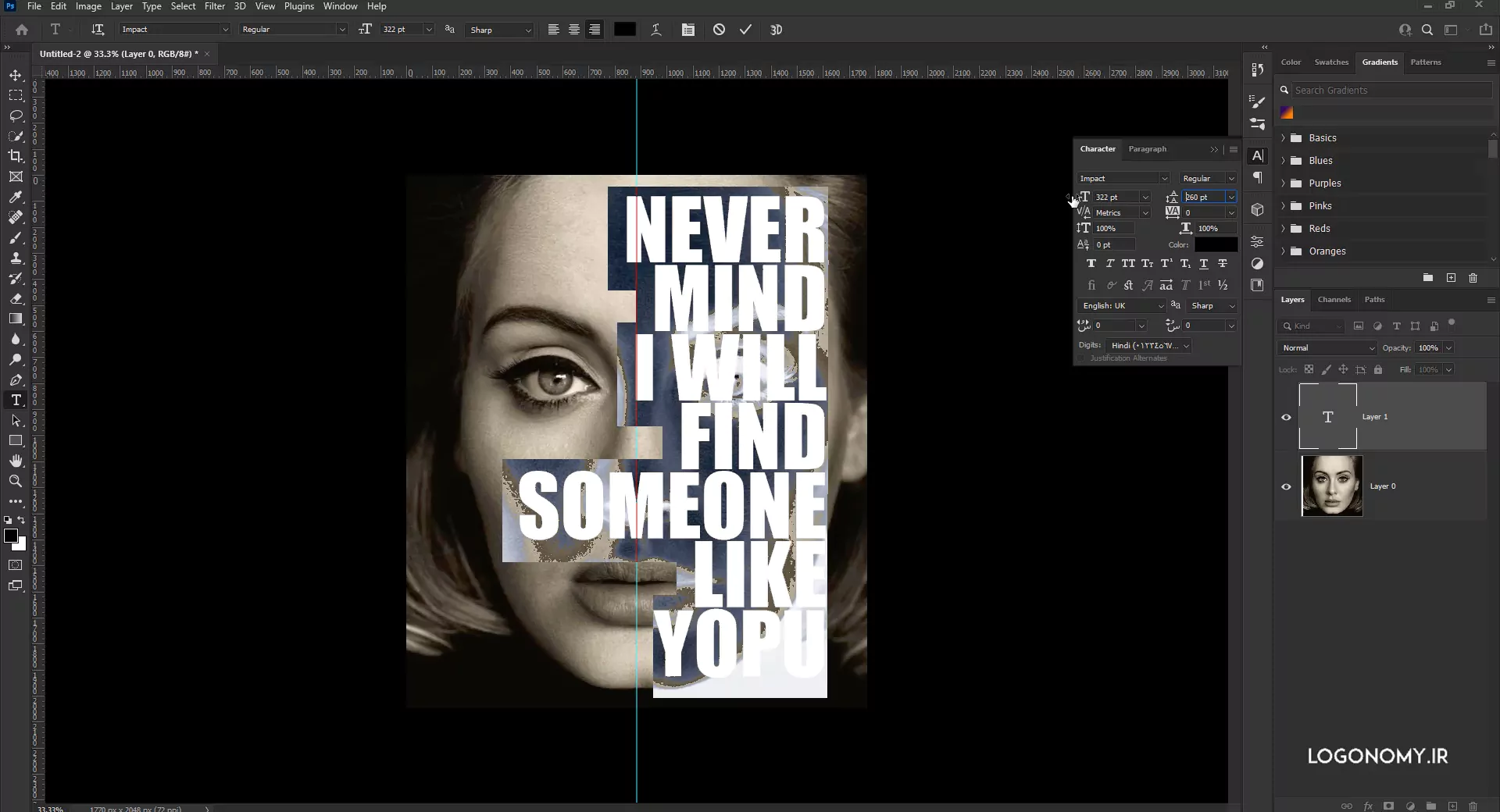Open the Filter menu
This screenshot has height=812, width=1500.
[215, 6]
